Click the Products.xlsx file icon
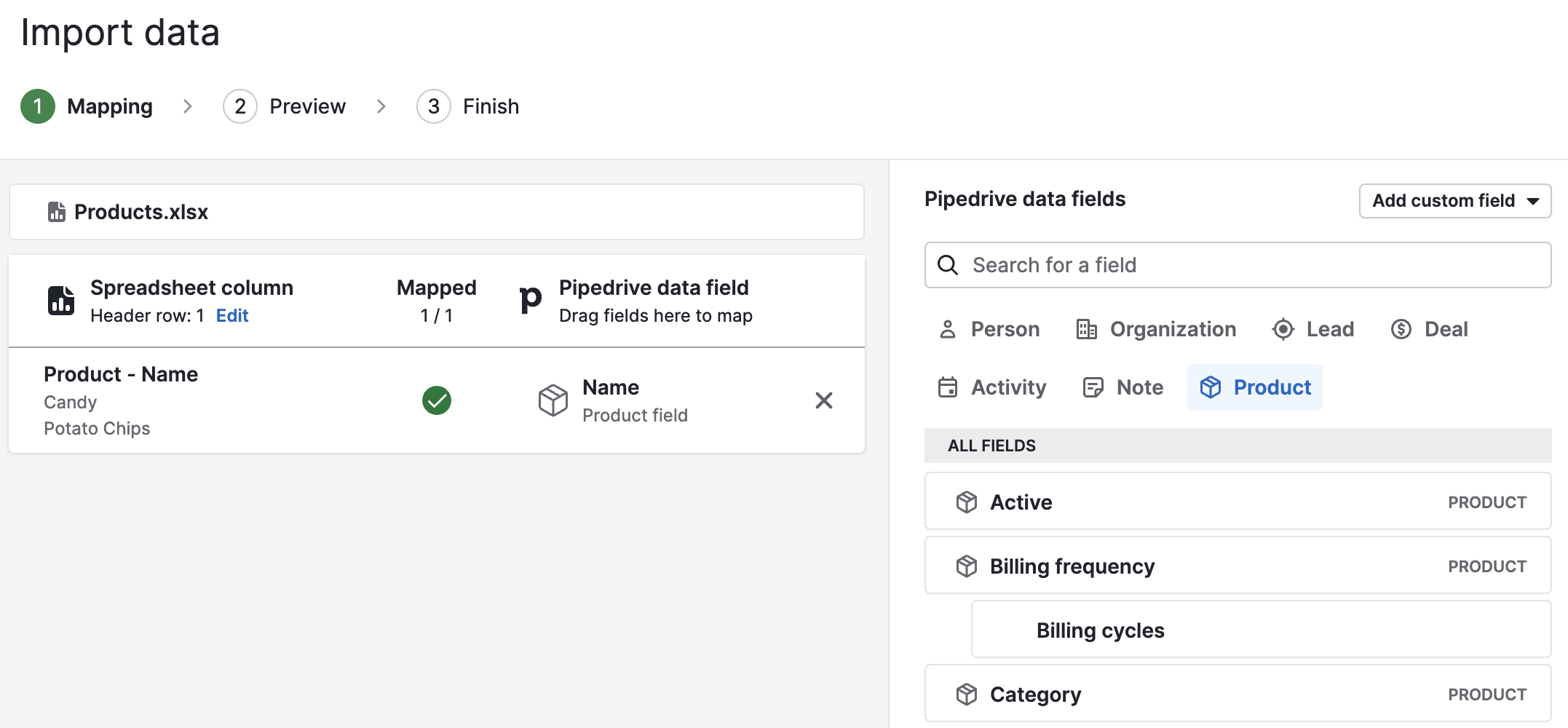Image resolution: width=1568 pixels, height=728 pixels. 56,212
